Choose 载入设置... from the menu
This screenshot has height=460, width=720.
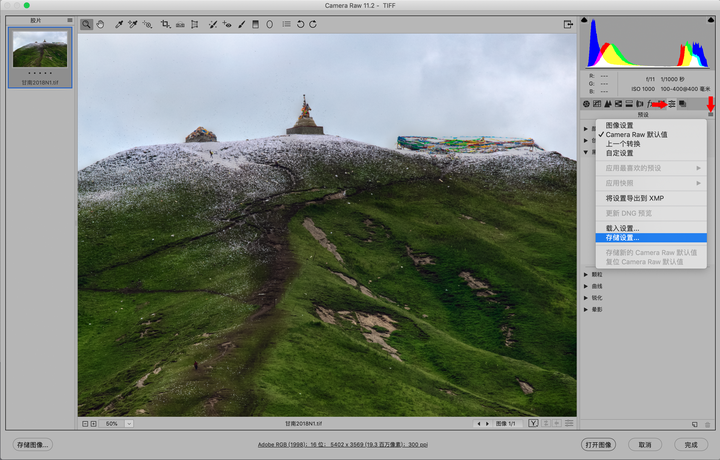pyautogui.click(x=651, y=228)
